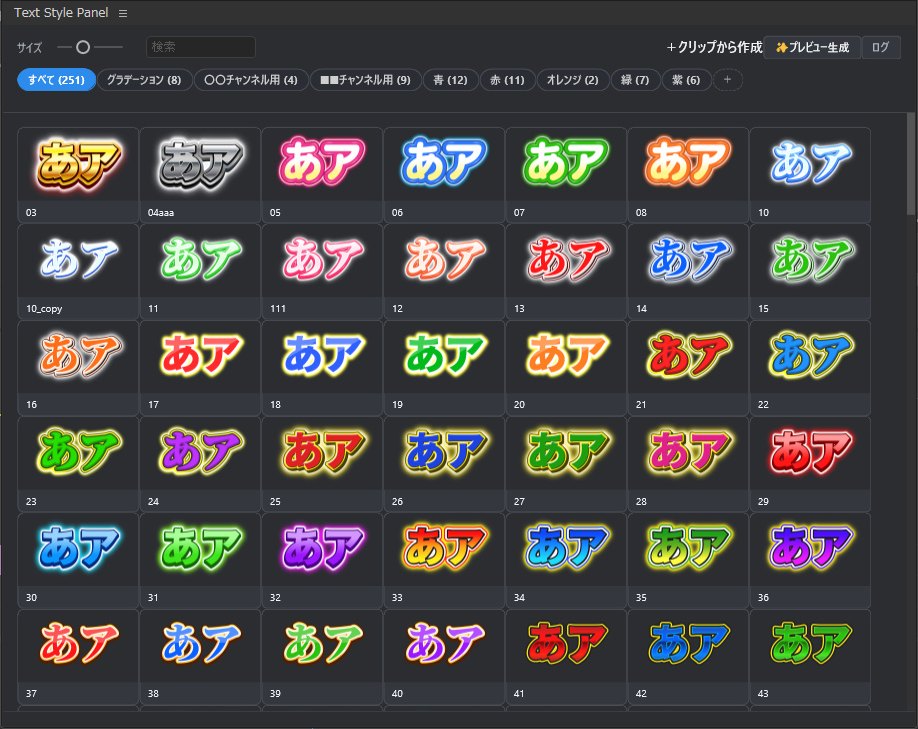
Task: Select blue style thumbnail 06
Action: (444, 174)
